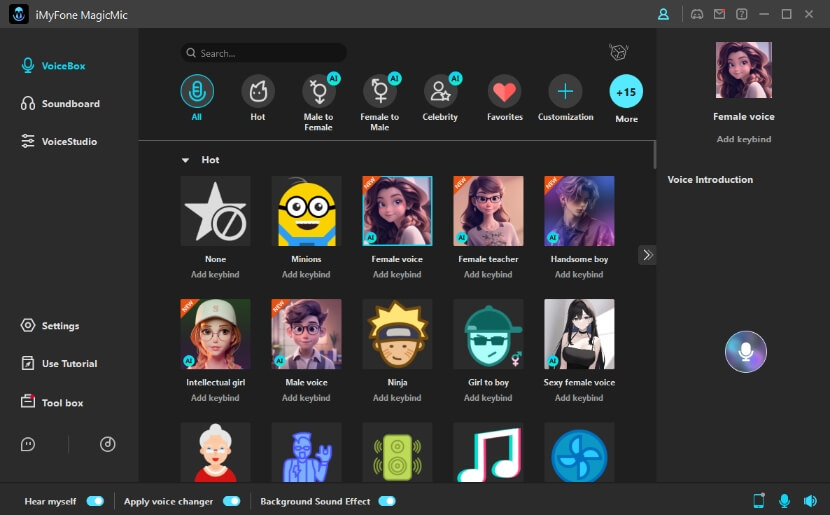Add keybind in the right preview panel
This screenshot has height=515, width=830.
[x=744, y=139]
